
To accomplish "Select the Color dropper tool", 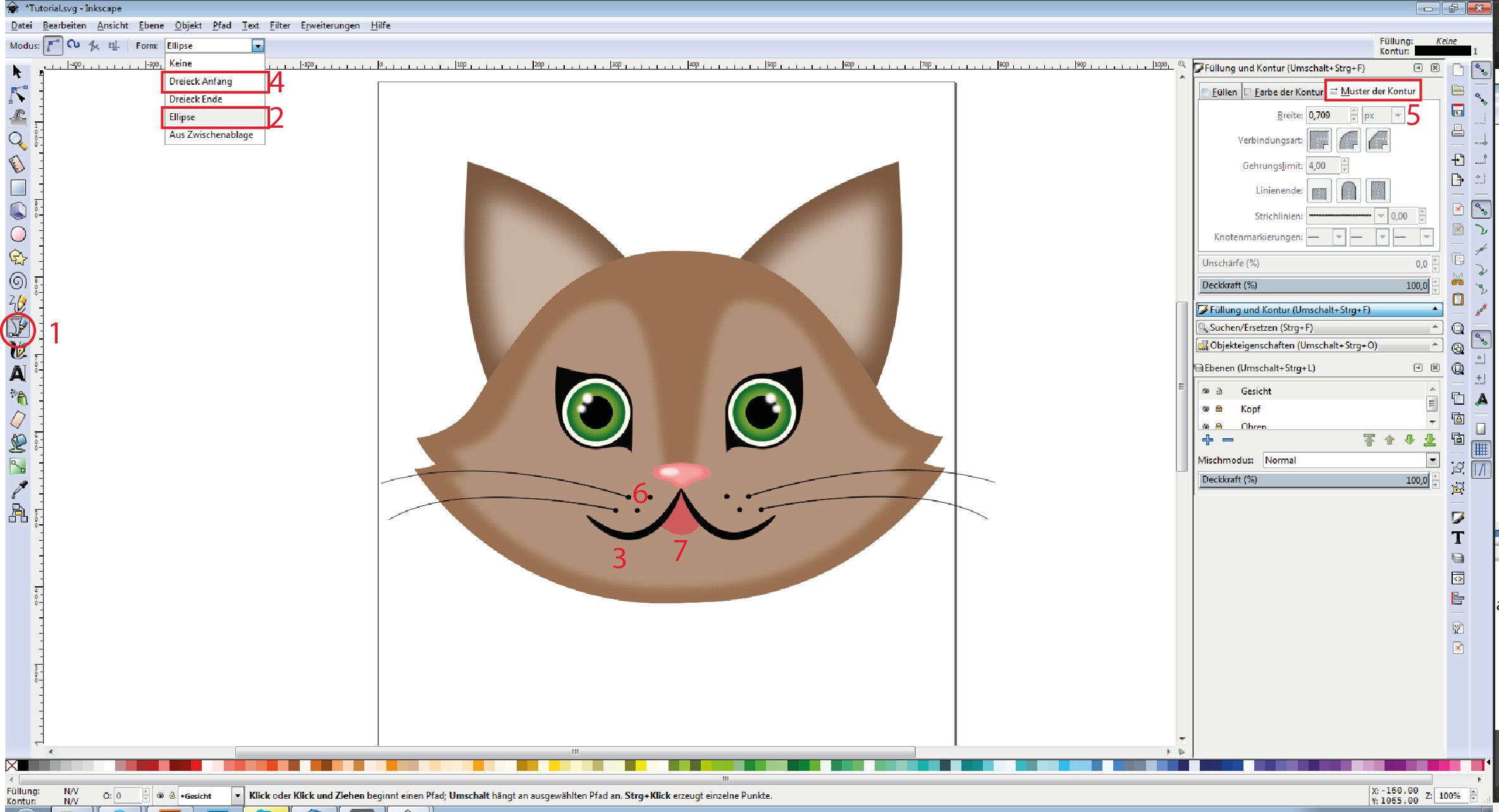I will coord(18,489).
